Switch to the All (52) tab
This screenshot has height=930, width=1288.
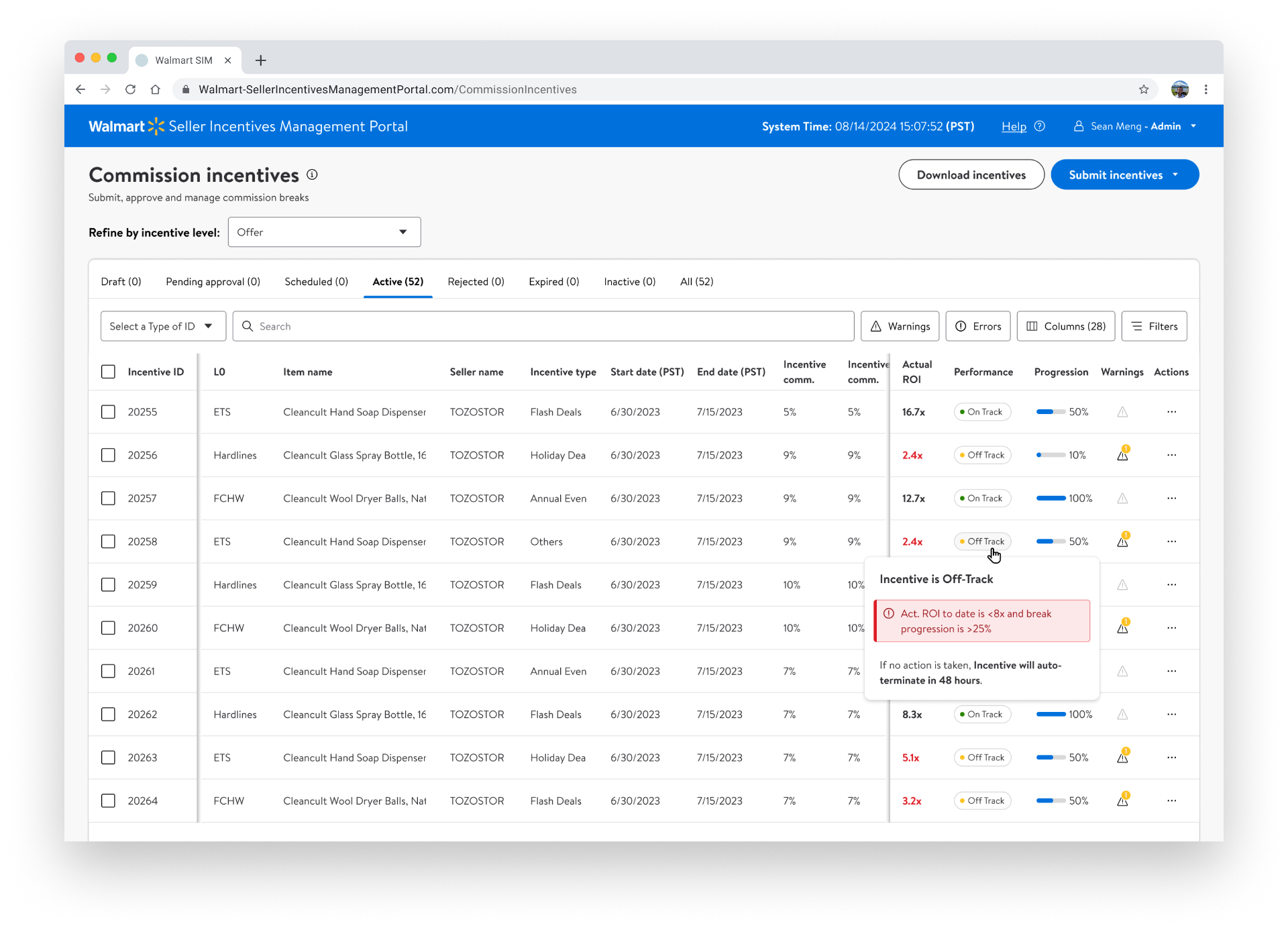696,282
